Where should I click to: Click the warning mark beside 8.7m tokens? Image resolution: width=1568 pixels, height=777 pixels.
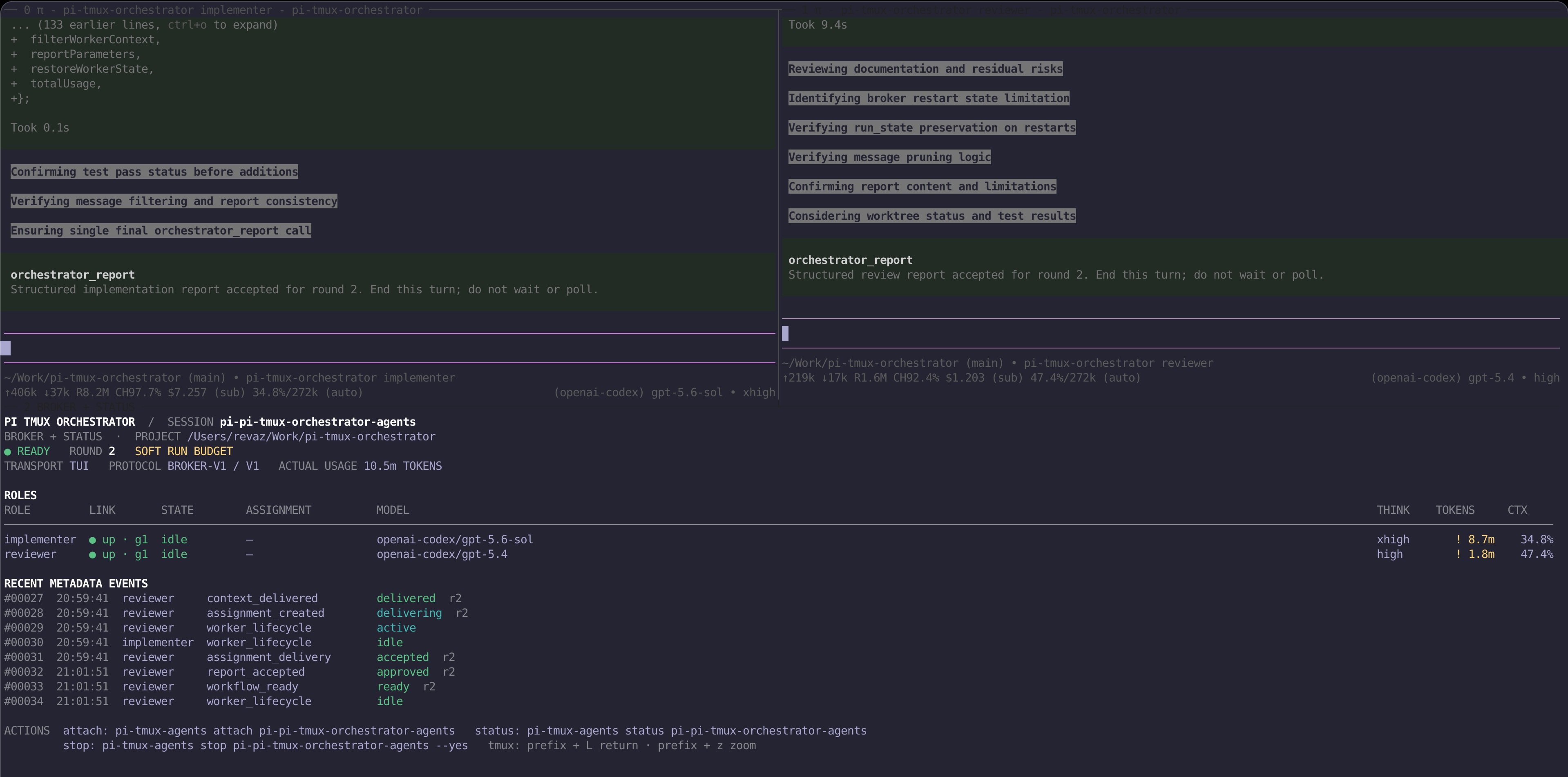[1459, 540]
